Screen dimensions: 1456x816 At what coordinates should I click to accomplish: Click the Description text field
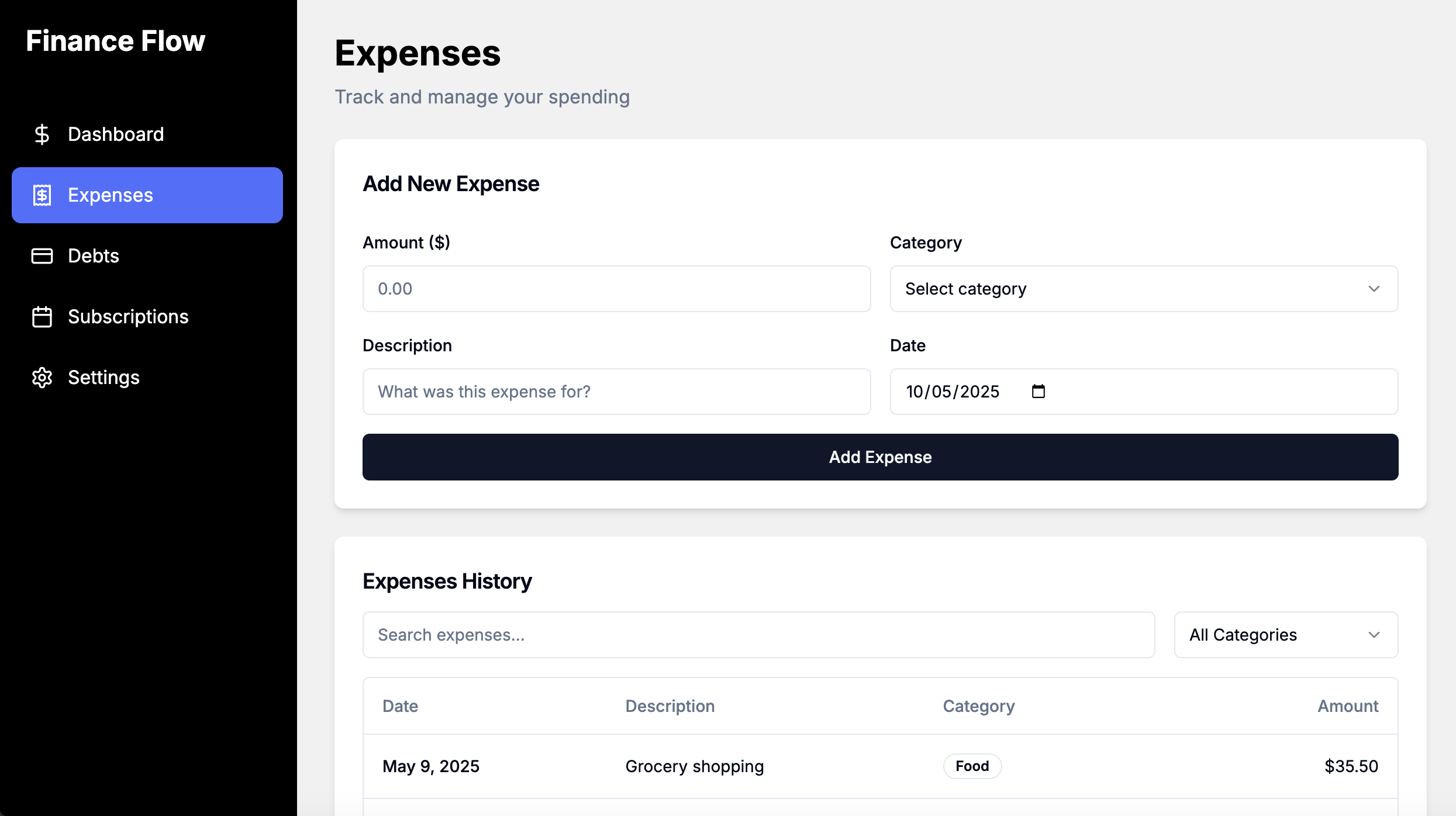[616, 392]
